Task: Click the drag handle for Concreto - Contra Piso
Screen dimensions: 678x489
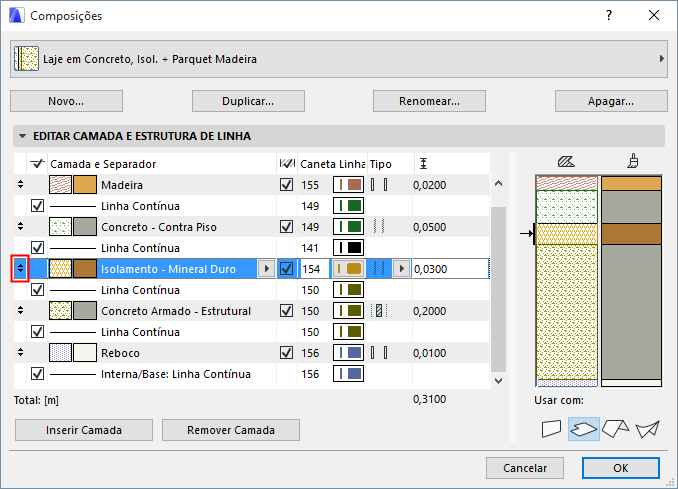Action: point(20,227)
